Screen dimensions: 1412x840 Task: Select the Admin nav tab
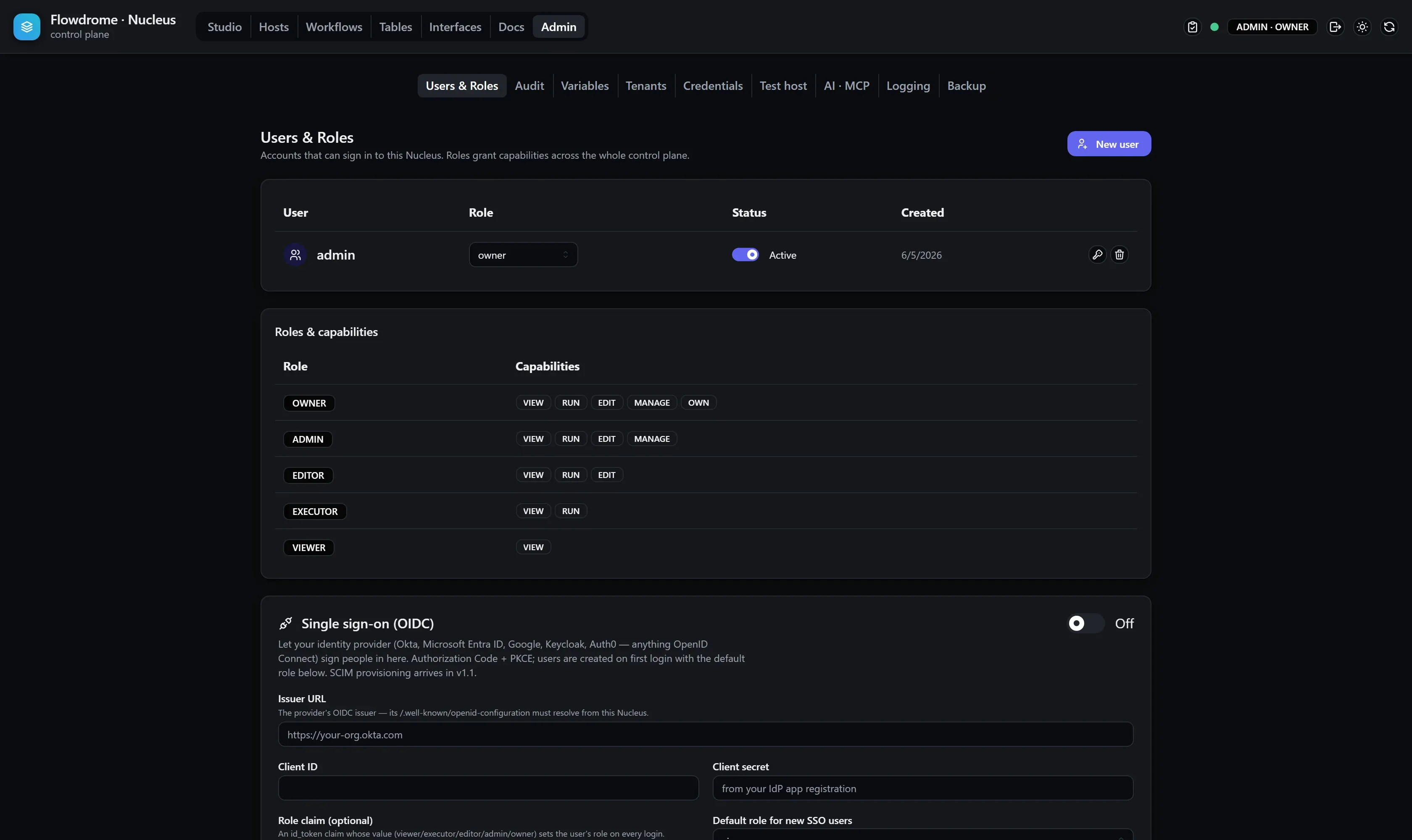point(558,26)
